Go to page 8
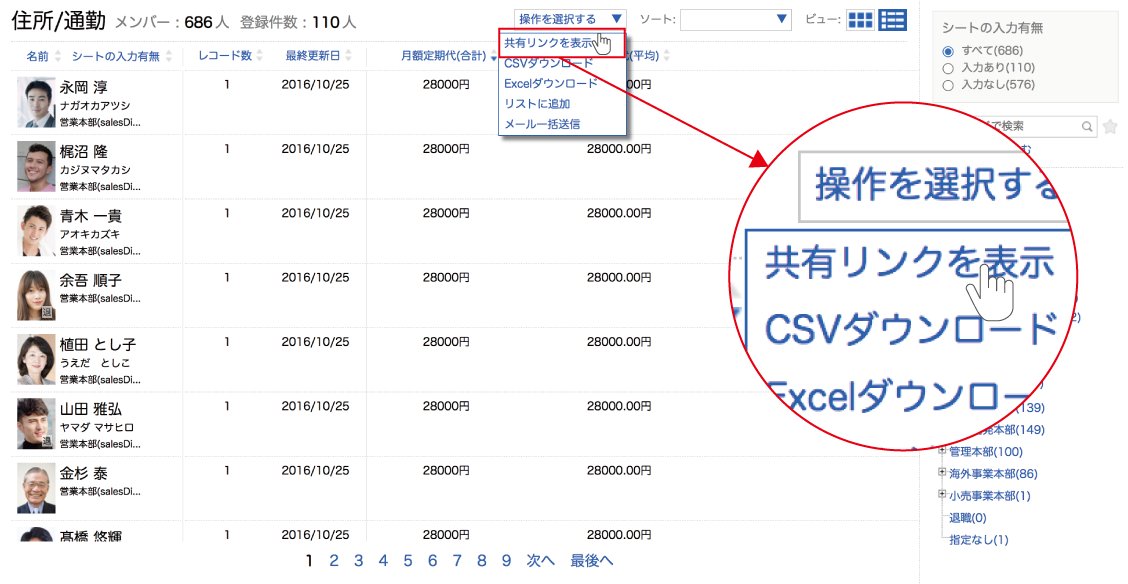Viewport: 1128px width, 584px height. click(482, 561)
